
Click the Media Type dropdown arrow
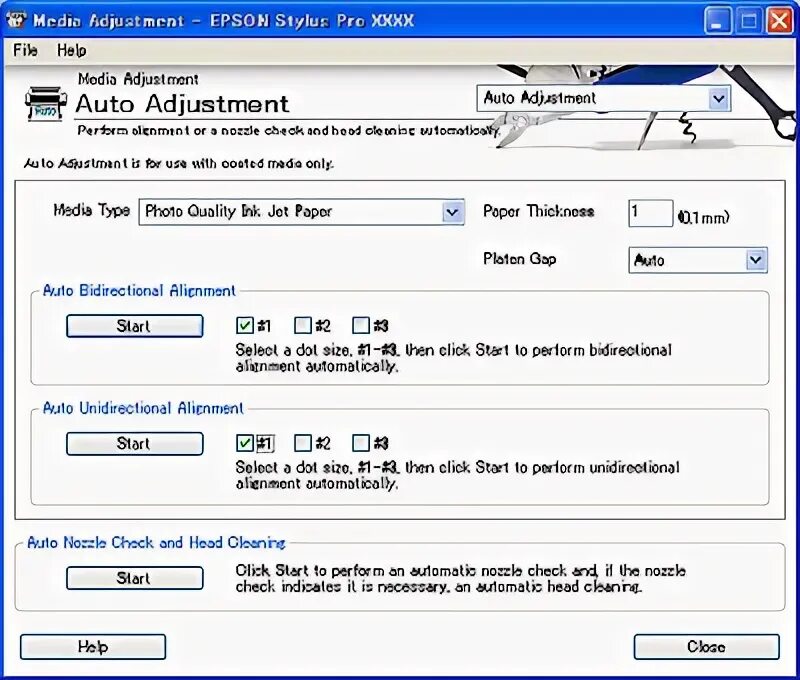coord(452,212)
